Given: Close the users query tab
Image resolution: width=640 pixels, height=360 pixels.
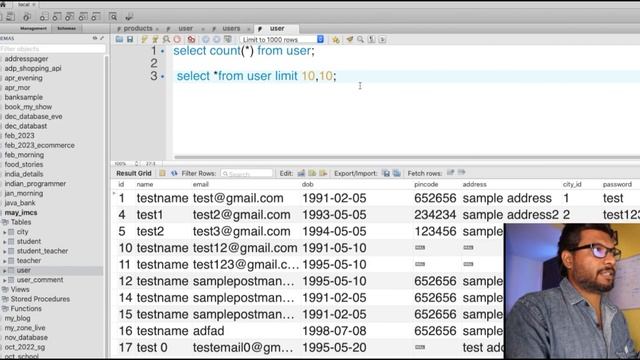Looking at the screenshot, I should [248, 29].
